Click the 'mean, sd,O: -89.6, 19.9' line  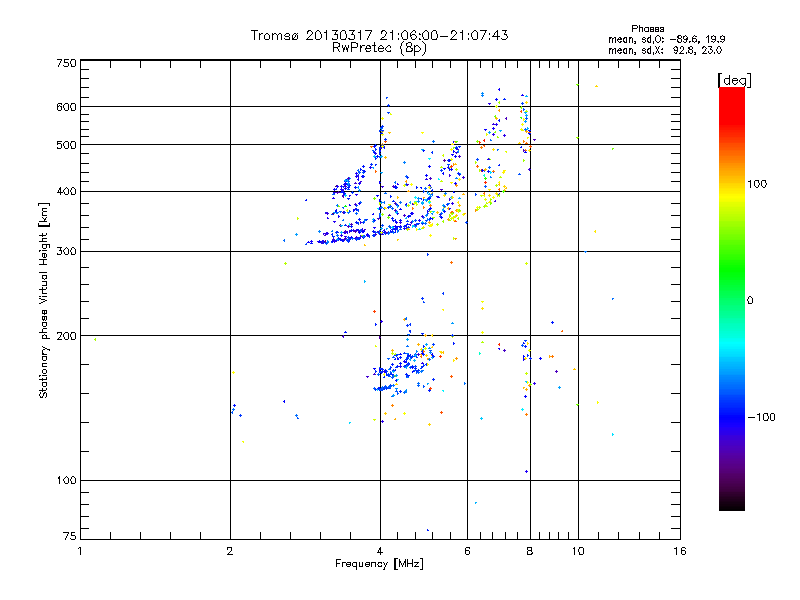point(666,39)
